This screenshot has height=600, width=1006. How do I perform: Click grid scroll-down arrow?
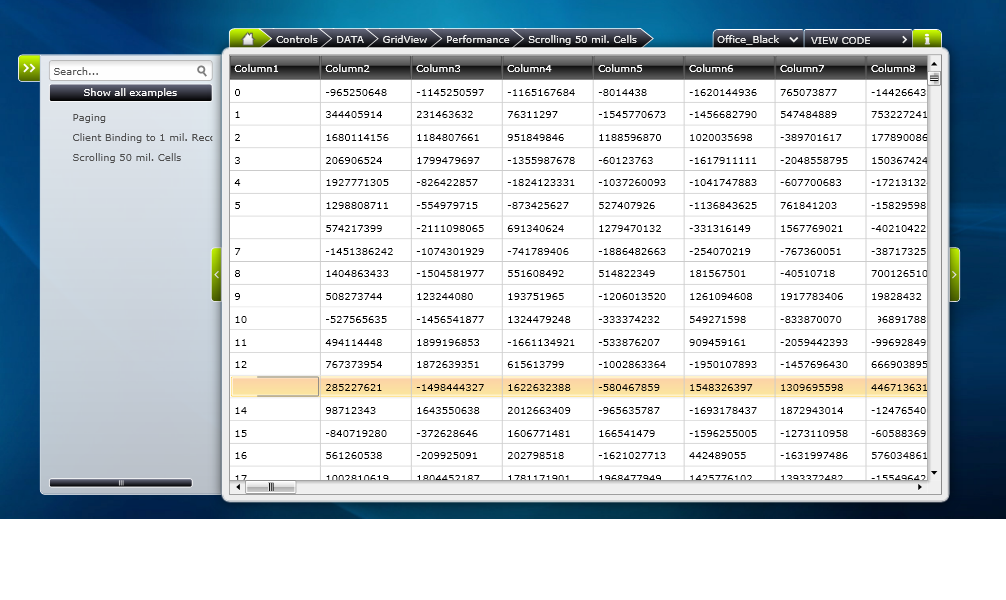click(934, 473)
